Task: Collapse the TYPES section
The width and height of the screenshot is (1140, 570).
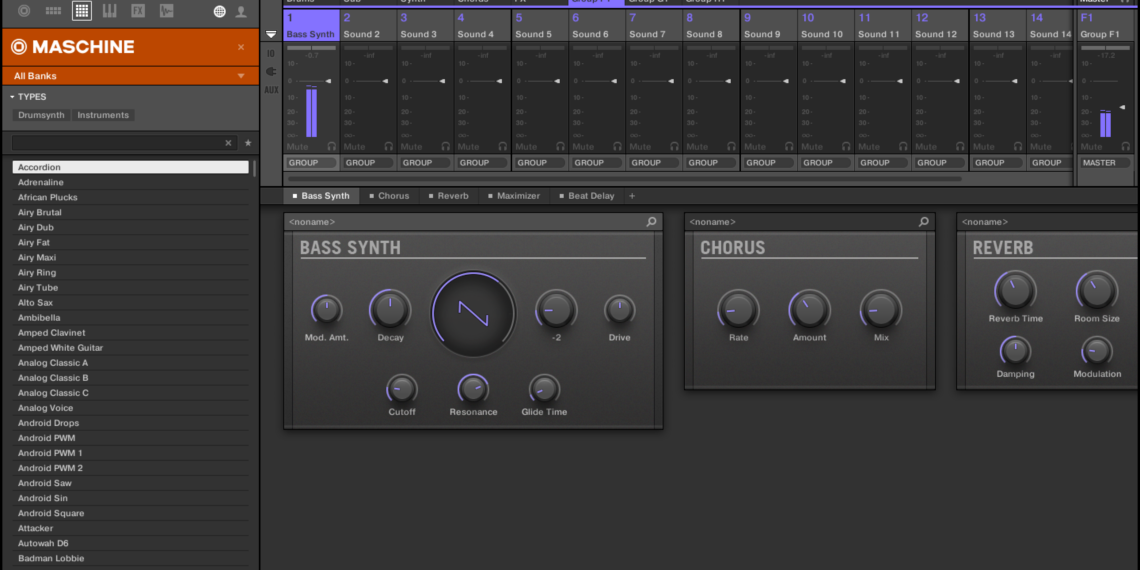Action: [x=12, y=97]
